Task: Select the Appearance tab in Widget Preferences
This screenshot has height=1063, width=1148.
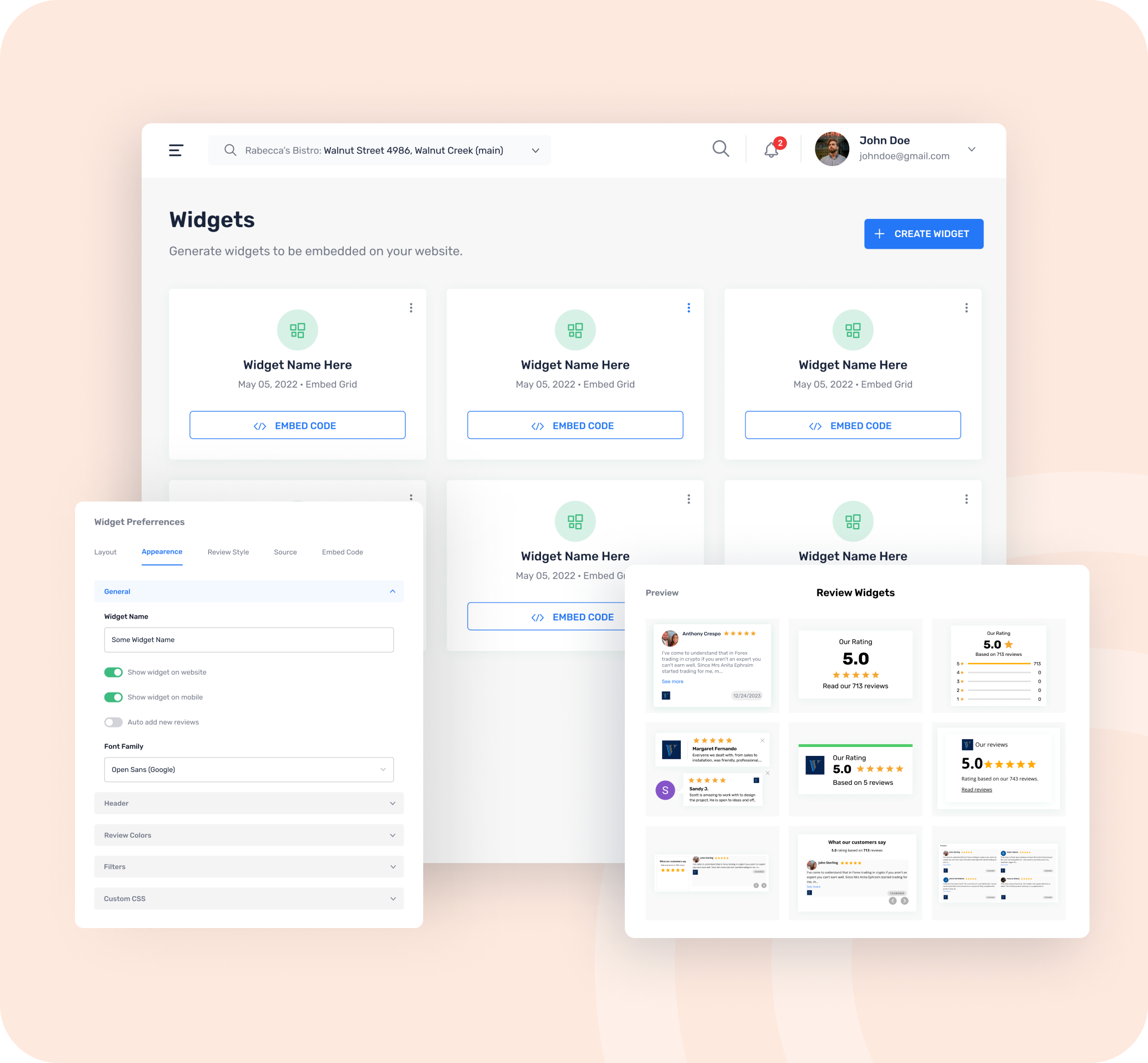Action: coord(162,551)
